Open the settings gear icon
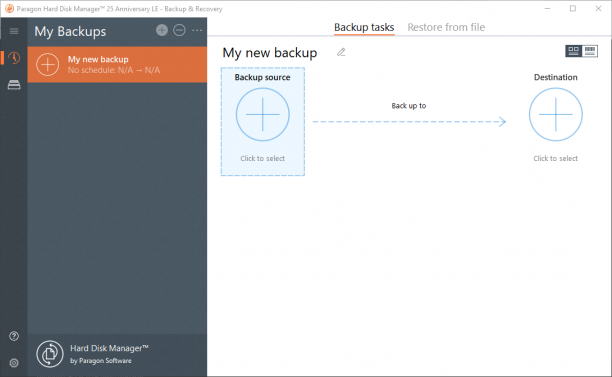The height and width of the screenshot is (377, 612). pos(14,363)
